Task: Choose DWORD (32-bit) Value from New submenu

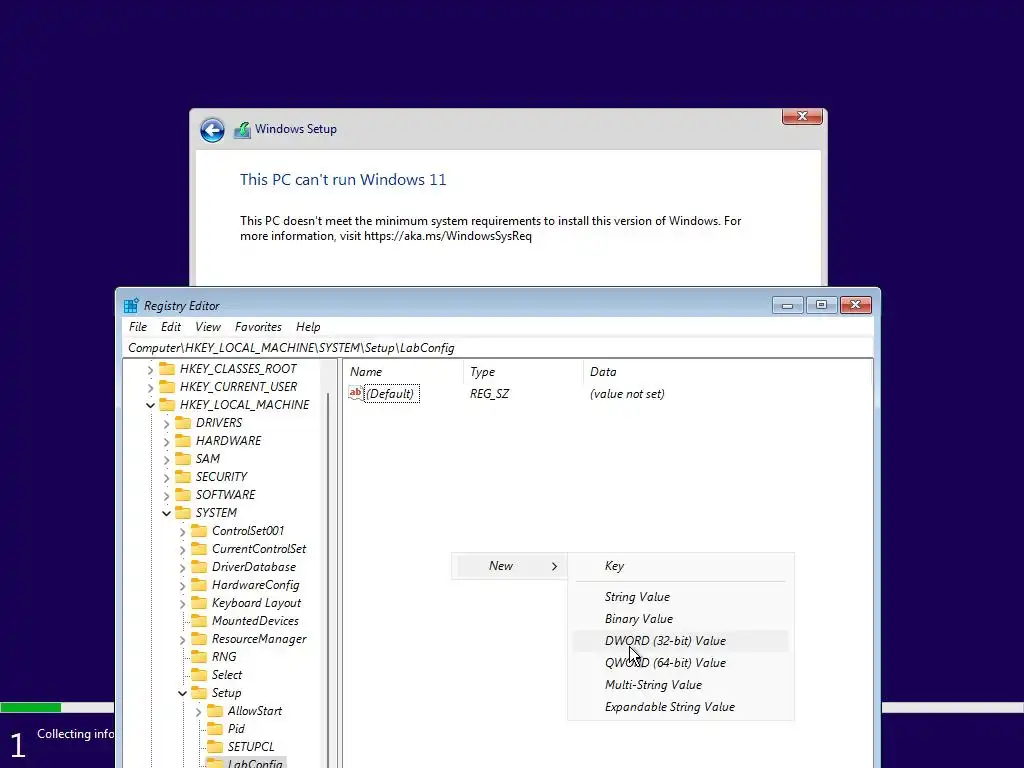Action: pyautogui.click(x=680, y=641)
